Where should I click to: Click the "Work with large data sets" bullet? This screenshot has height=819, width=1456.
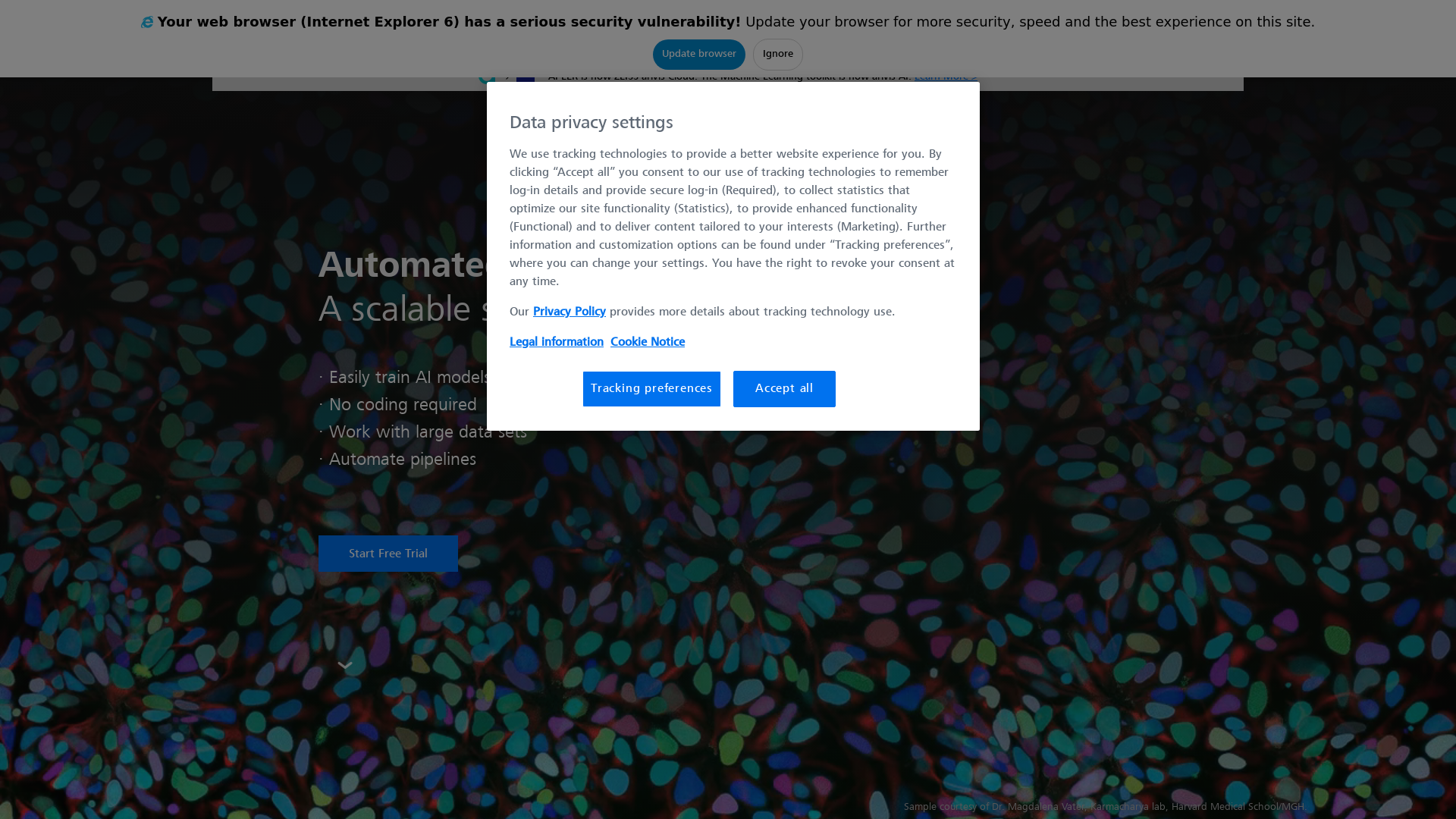click(x=422, y=432)
